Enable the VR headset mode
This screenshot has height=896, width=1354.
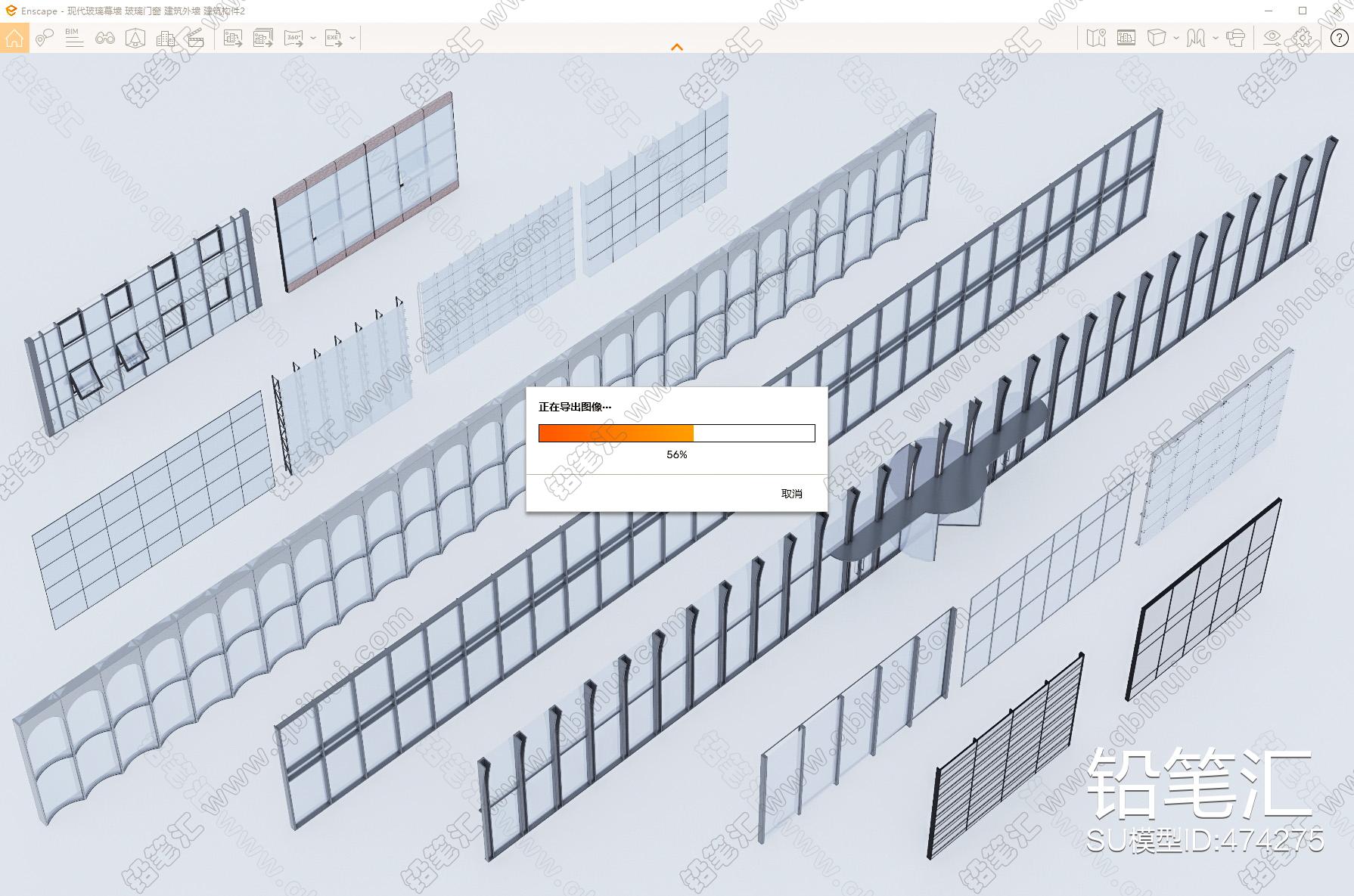pyautogui.click(x=1236, y=38)
